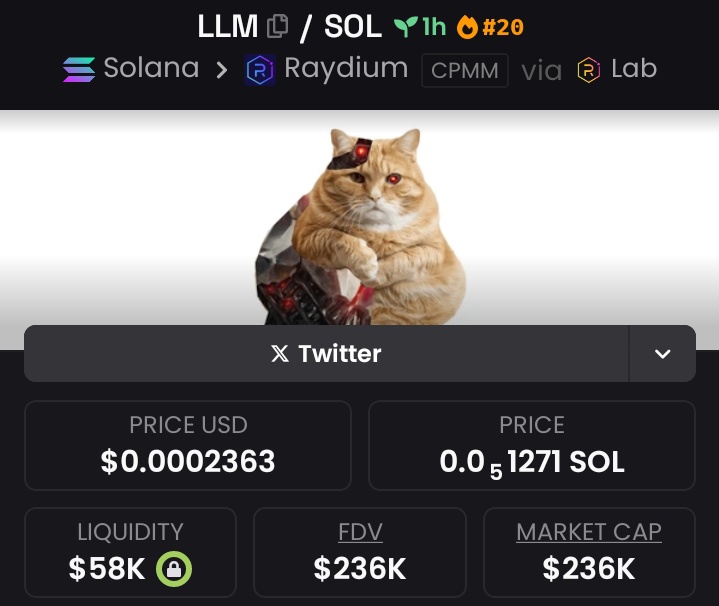Click the Raydium logo icon
This screenshot has height=606, width=719.
[260, 70]
